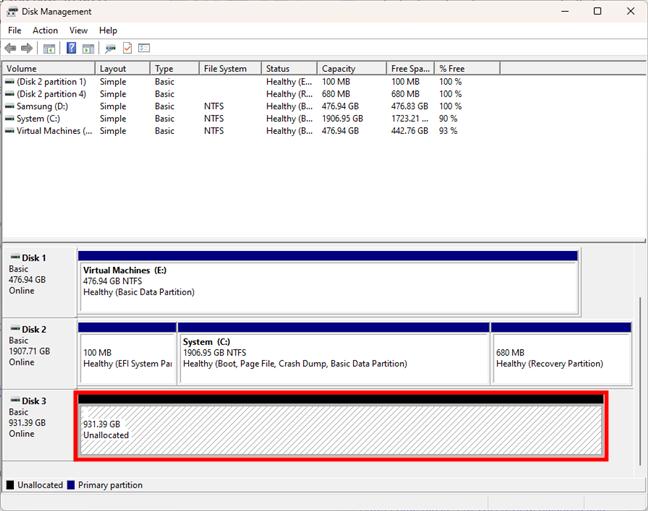This screenshot has width=648, height=511.
Task: Open the File menu
Action: [x=15, y=31]
